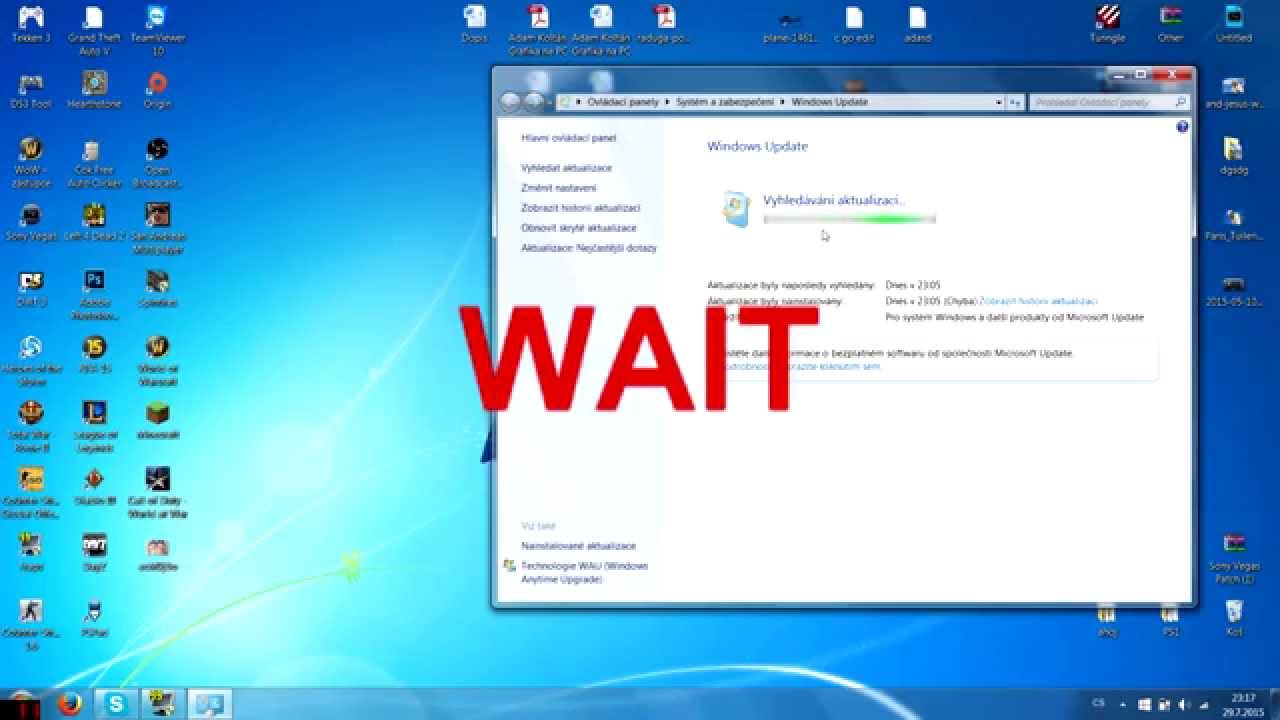1280x720 pixels.
Task: Select the FIFA 15 desktop icon
Action: (x=94, y=354)
